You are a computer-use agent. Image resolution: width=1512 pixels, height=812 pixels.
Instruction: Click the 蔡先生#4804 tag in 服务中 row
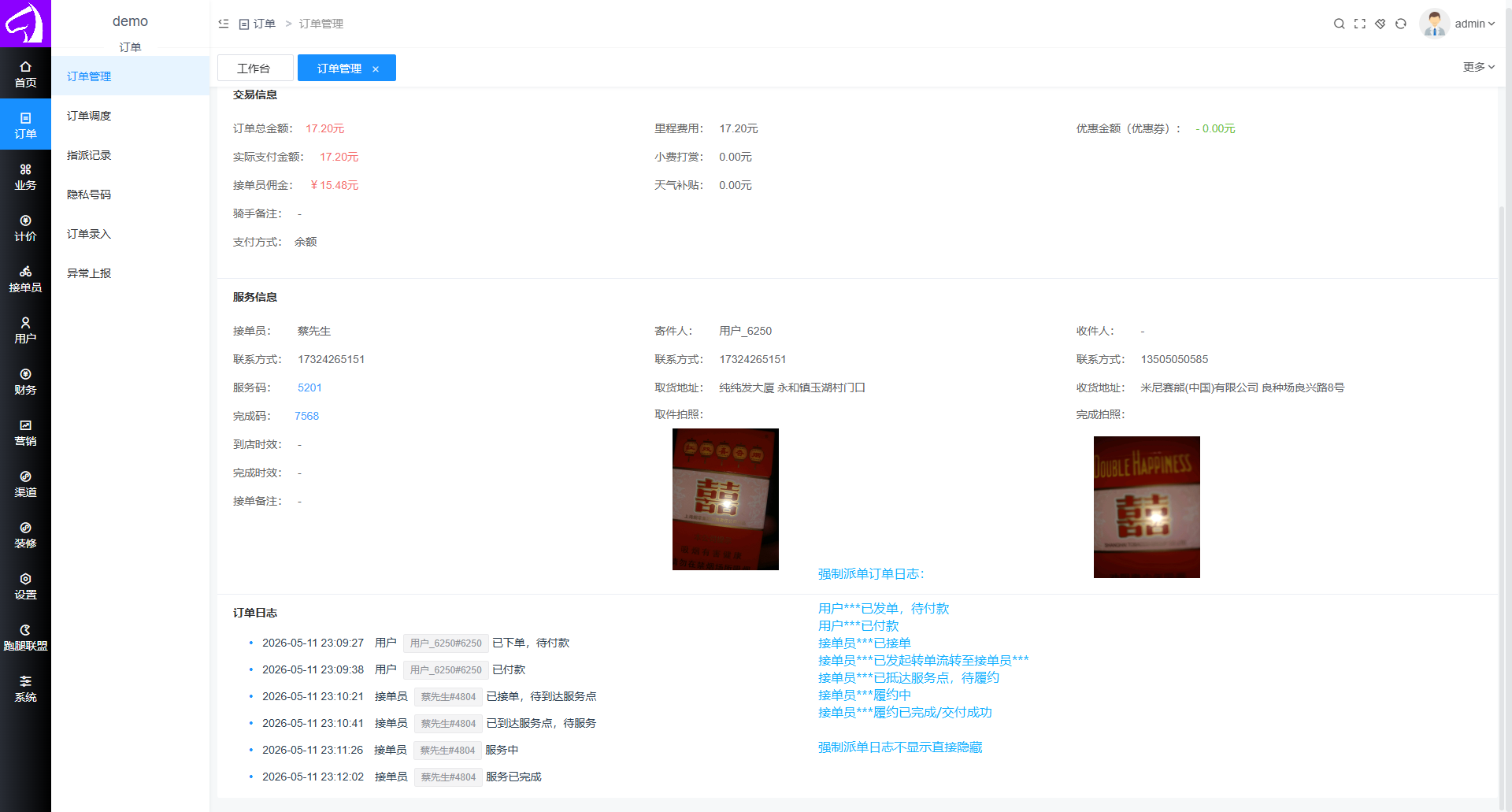[447, 751]
